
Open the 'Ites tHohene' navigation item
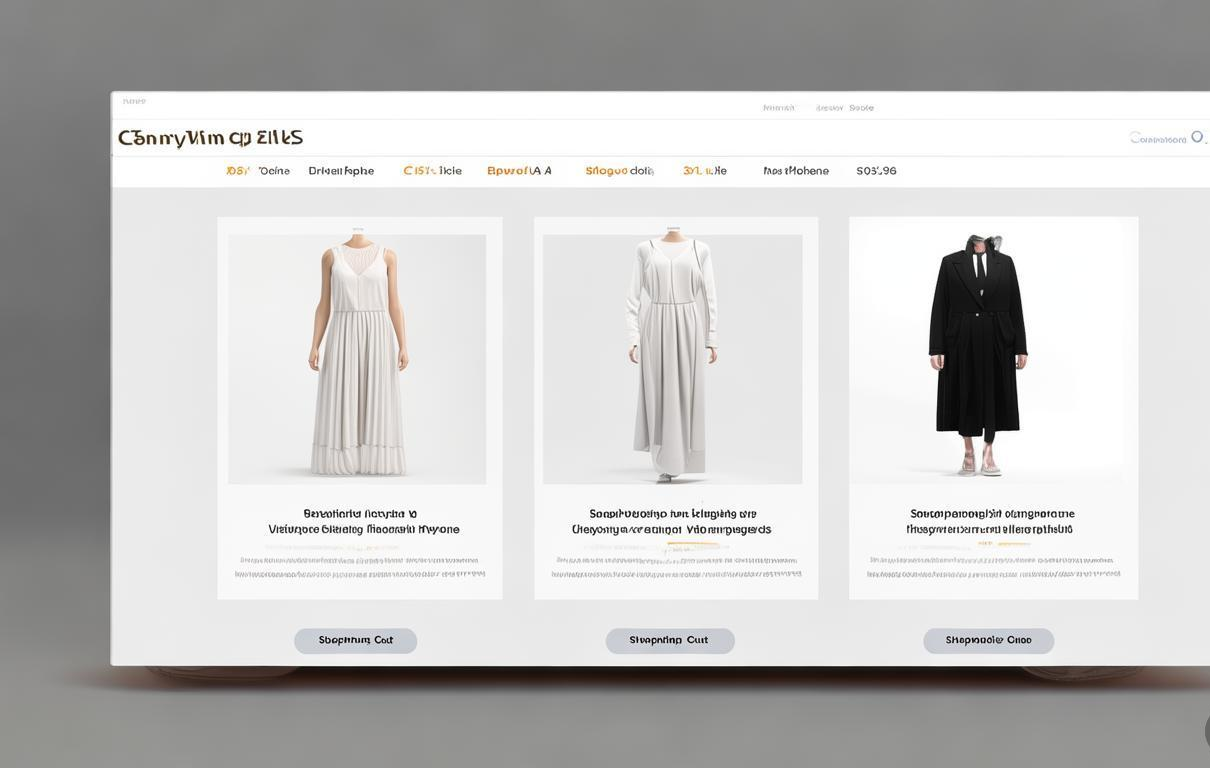coord(796,171)
